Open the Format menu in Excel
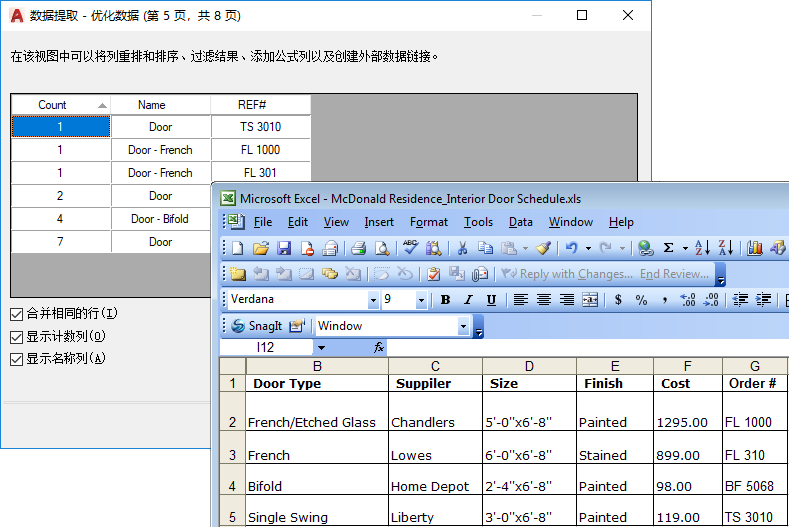The image size is (789, 527). (x=429, y=222)
